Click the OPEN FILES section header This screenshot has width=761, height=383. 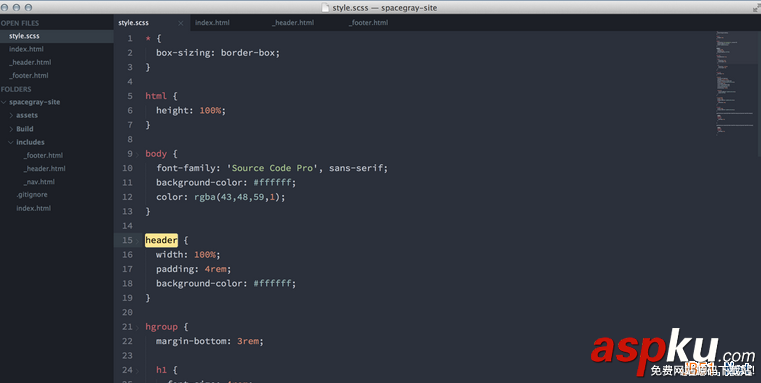point(20,23)
